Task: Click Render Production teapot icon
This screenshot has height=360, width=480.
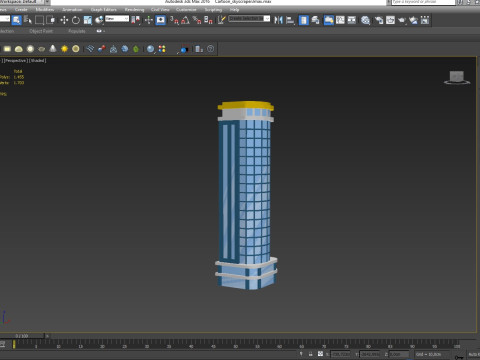Action: click(402, 20)
